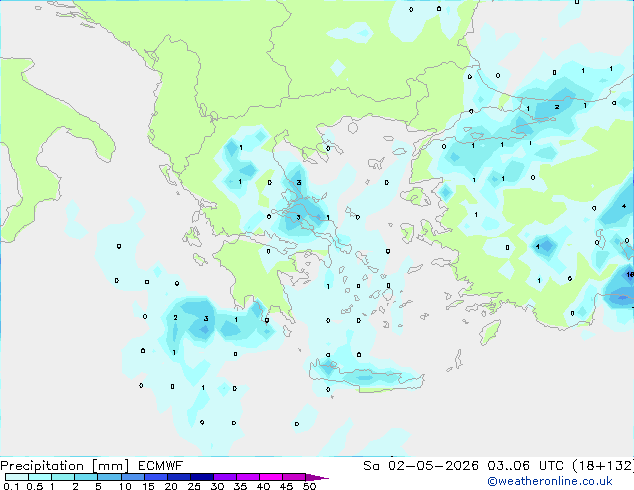Select the 35–40 mm legend swatch
Viewport: 634px width, 490px height.
point(248,477)
